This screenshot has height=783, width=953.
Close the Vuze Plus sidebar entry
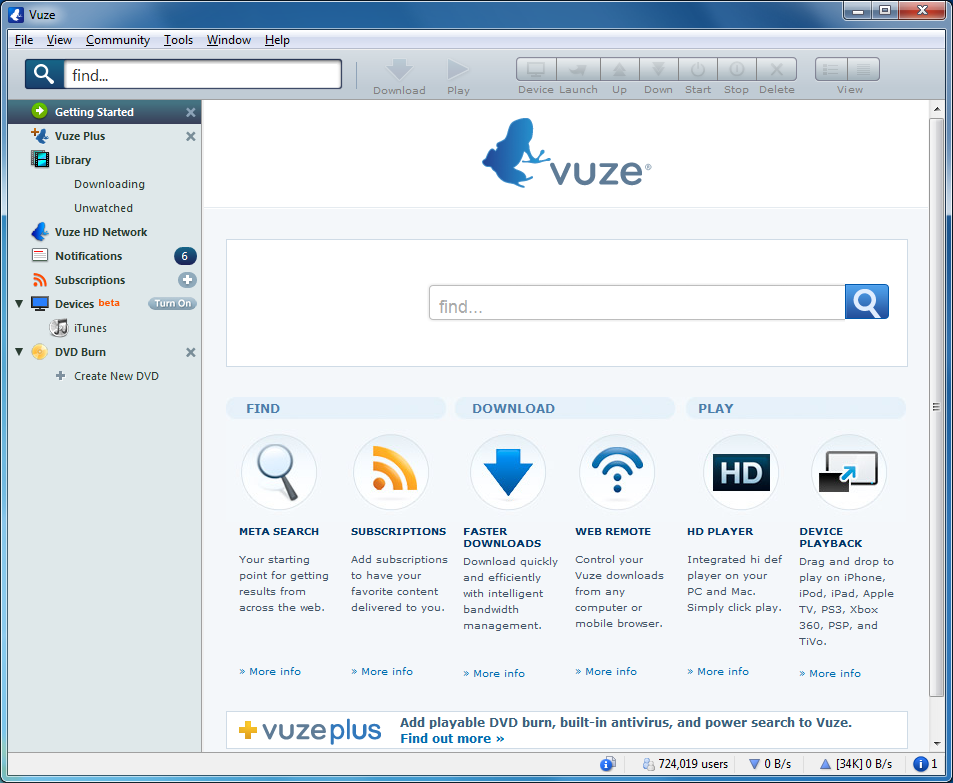(x=191, y=136)
